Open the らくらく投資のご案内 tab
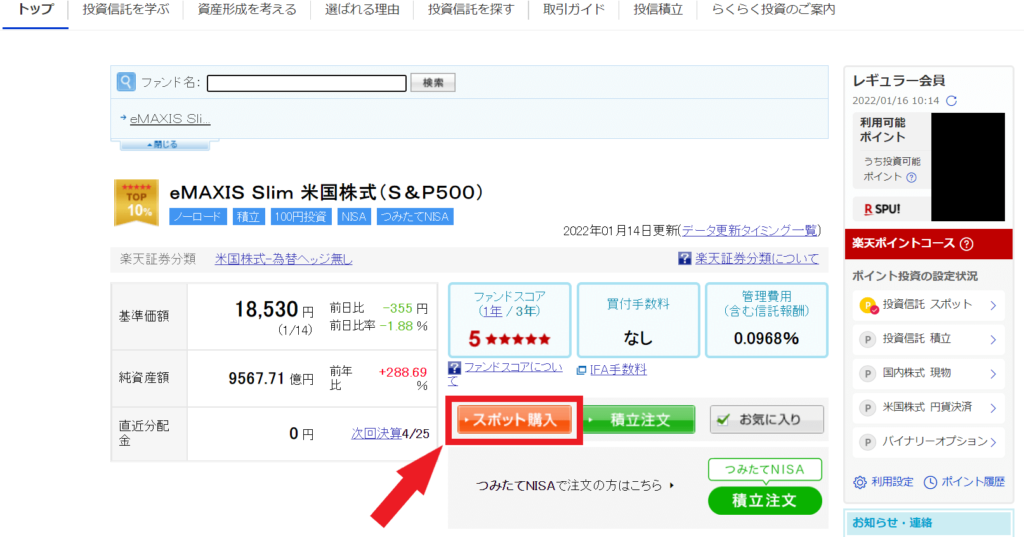1024x537 pixels. [773, 10]
